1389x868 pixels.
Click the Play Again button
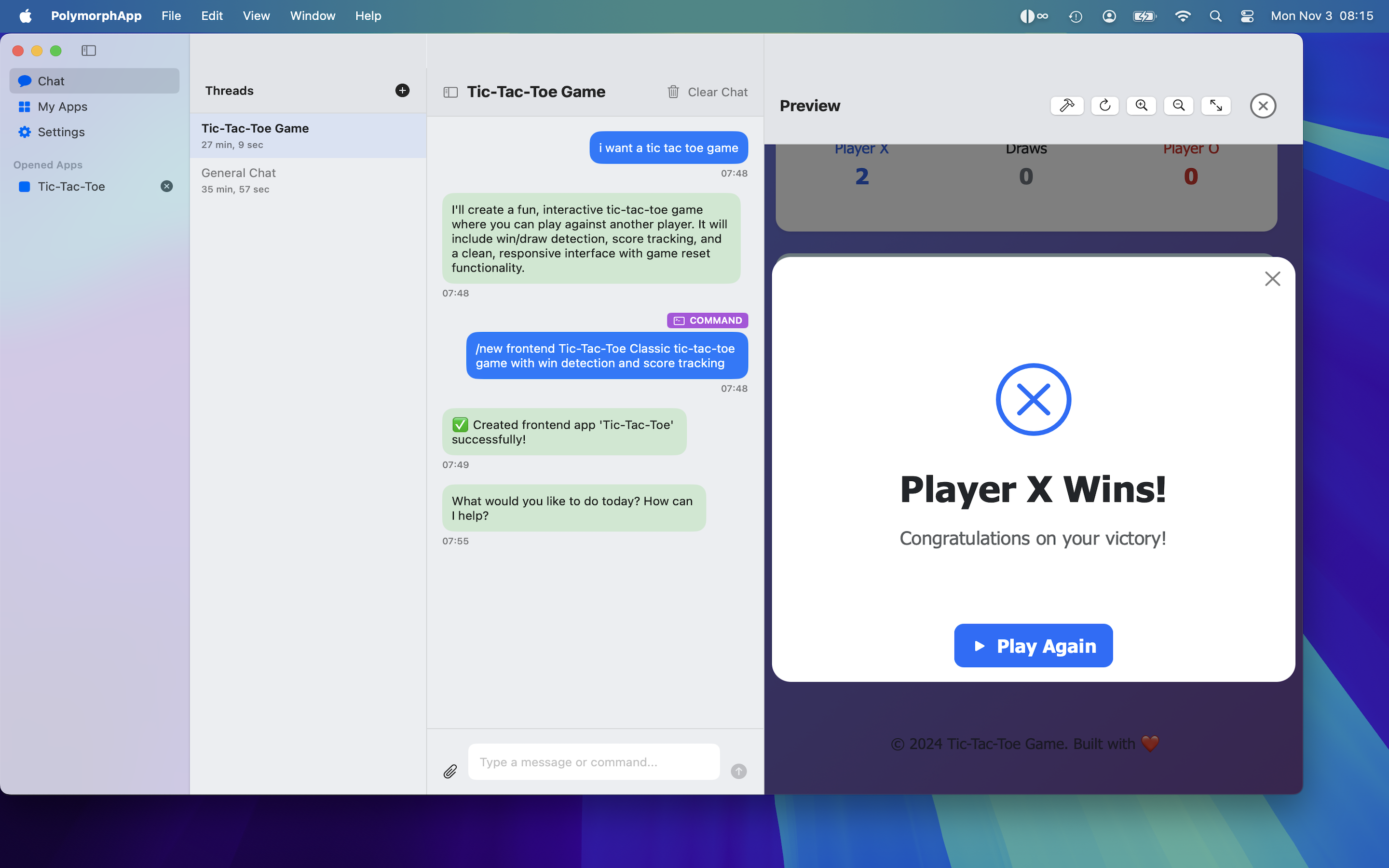point(1033,646)
